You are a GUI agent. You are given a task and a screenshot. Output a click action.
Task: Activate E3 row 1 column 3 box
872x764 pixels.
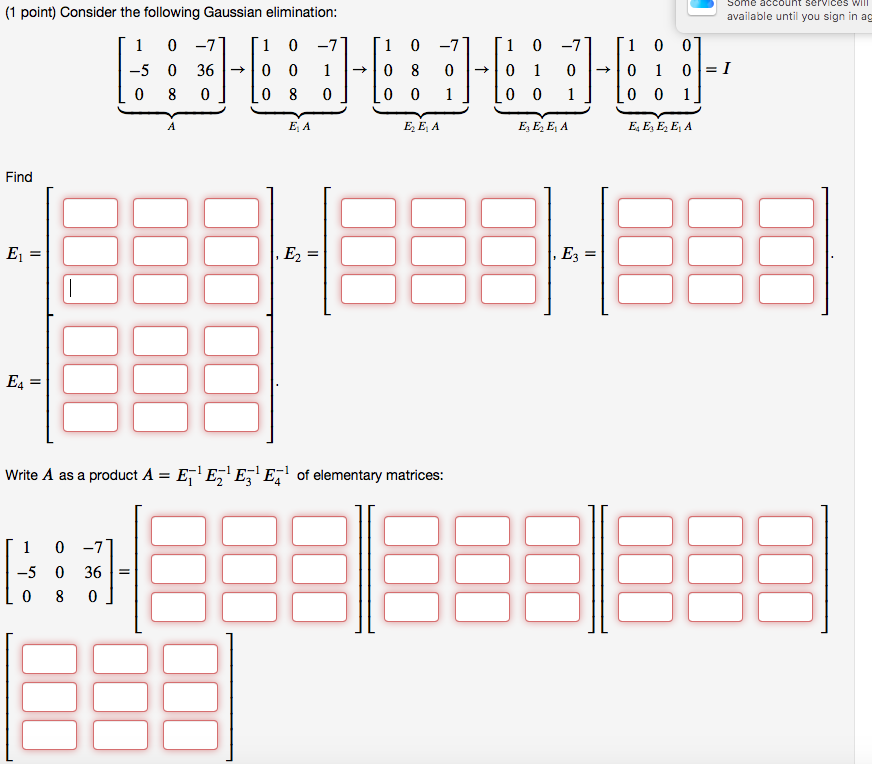[786, 213]
